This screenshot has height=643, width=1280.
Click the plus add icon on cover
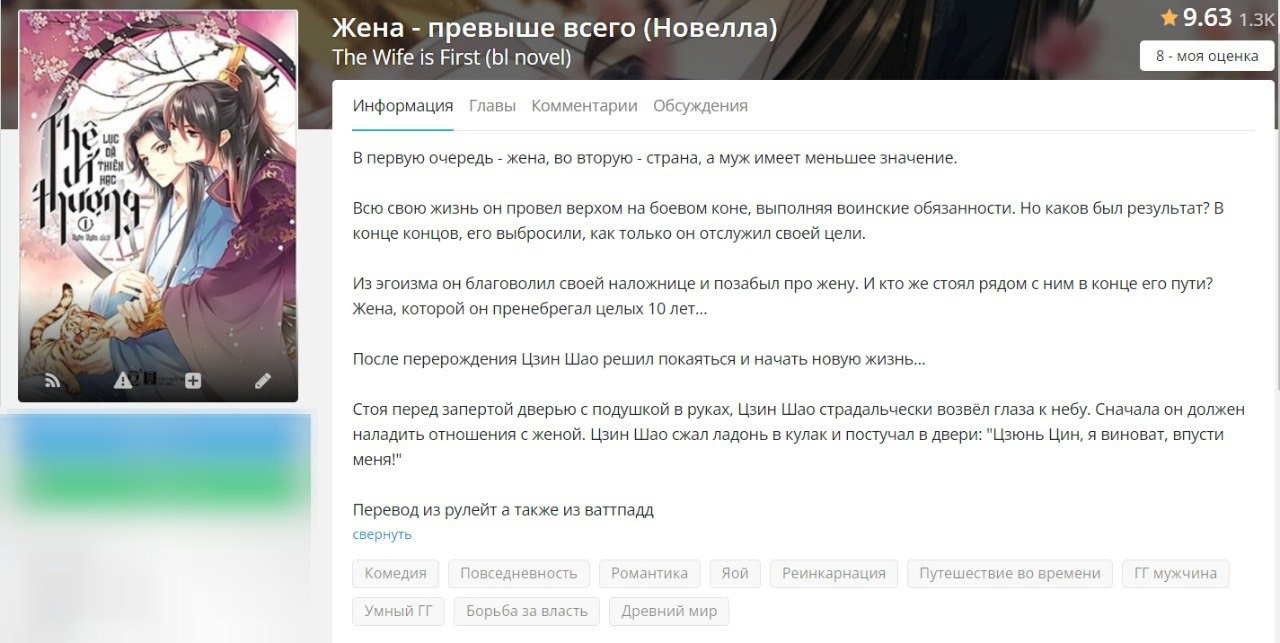click(193, 380)
